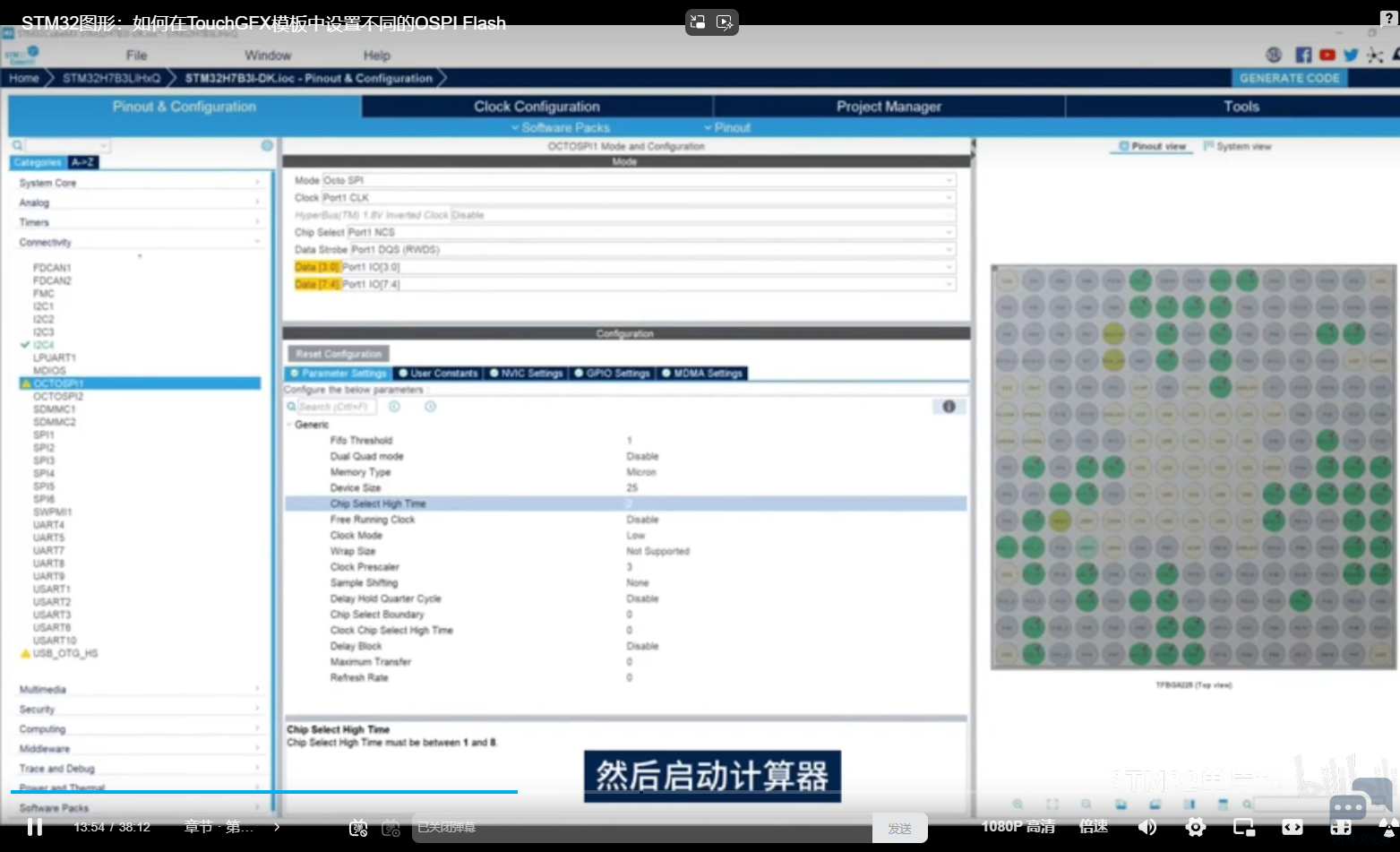Open ST Facebook page icon

tap(1303, 55)
